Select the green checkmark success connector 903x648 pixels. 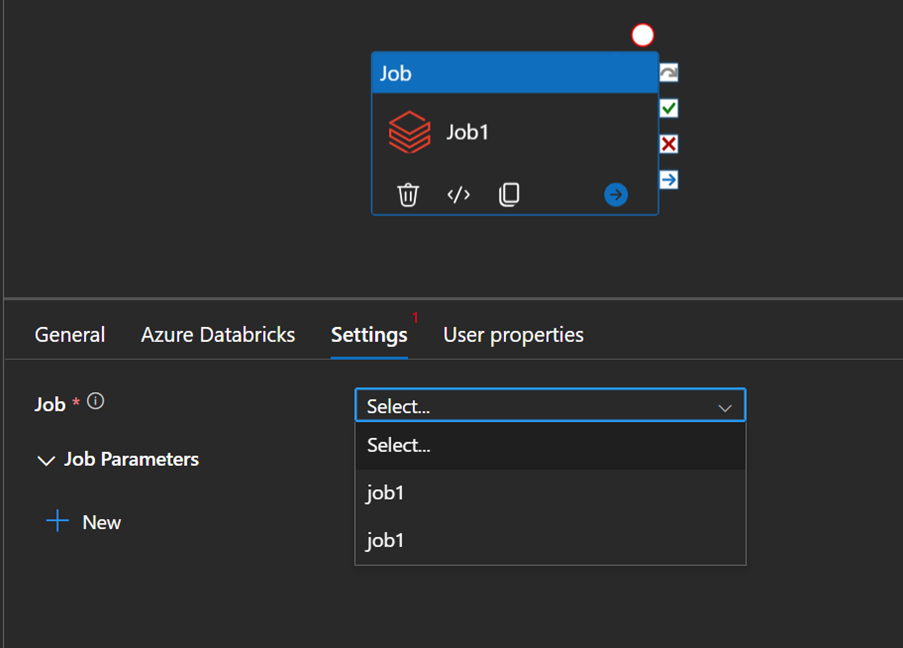[669, 108]
